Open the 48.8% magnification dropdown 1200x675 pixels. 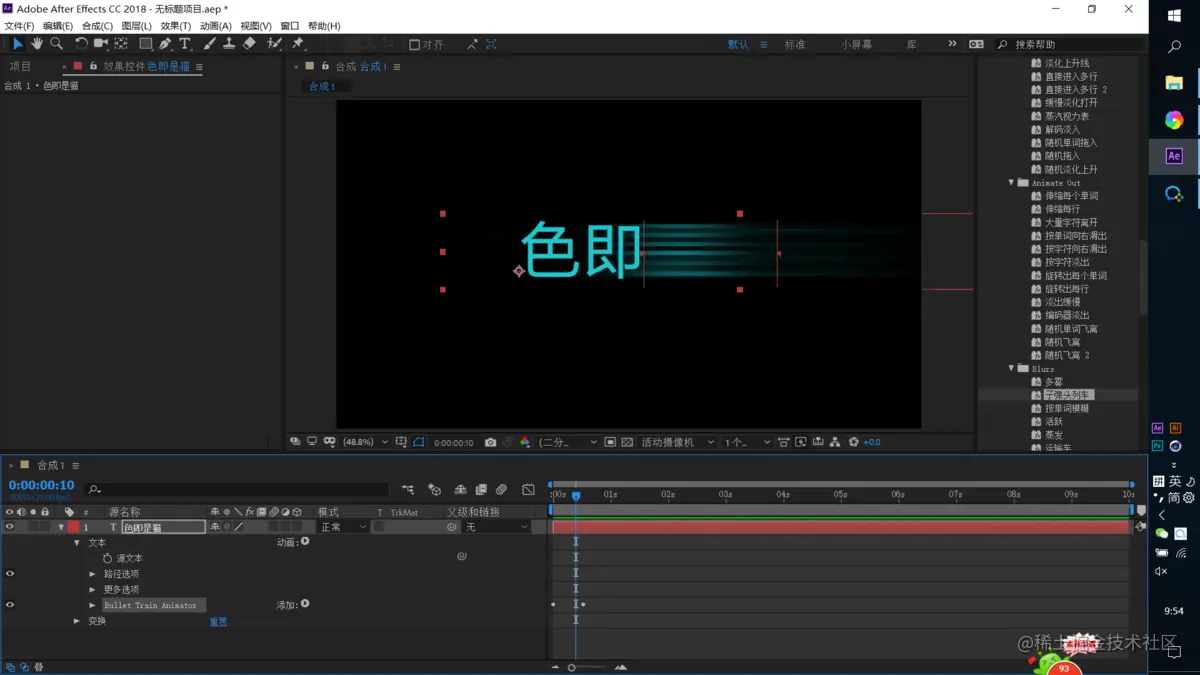click(x=366, y=442)
